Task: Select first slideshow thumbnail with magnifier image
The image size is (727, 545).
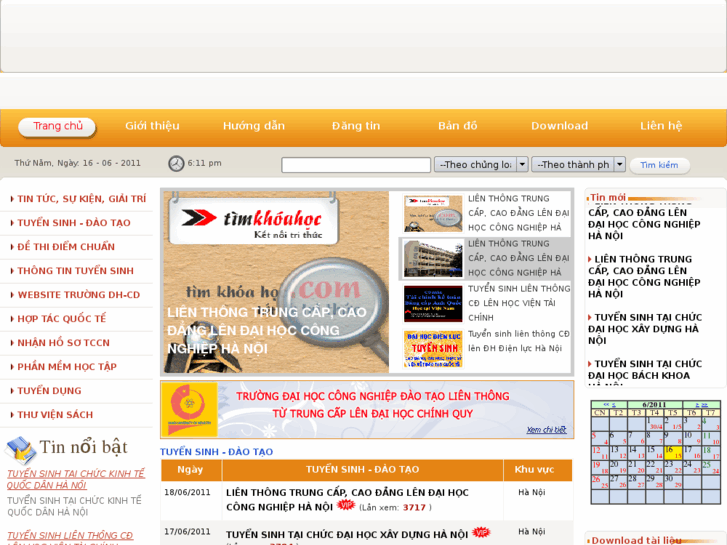Action: (x=433, y=213)
